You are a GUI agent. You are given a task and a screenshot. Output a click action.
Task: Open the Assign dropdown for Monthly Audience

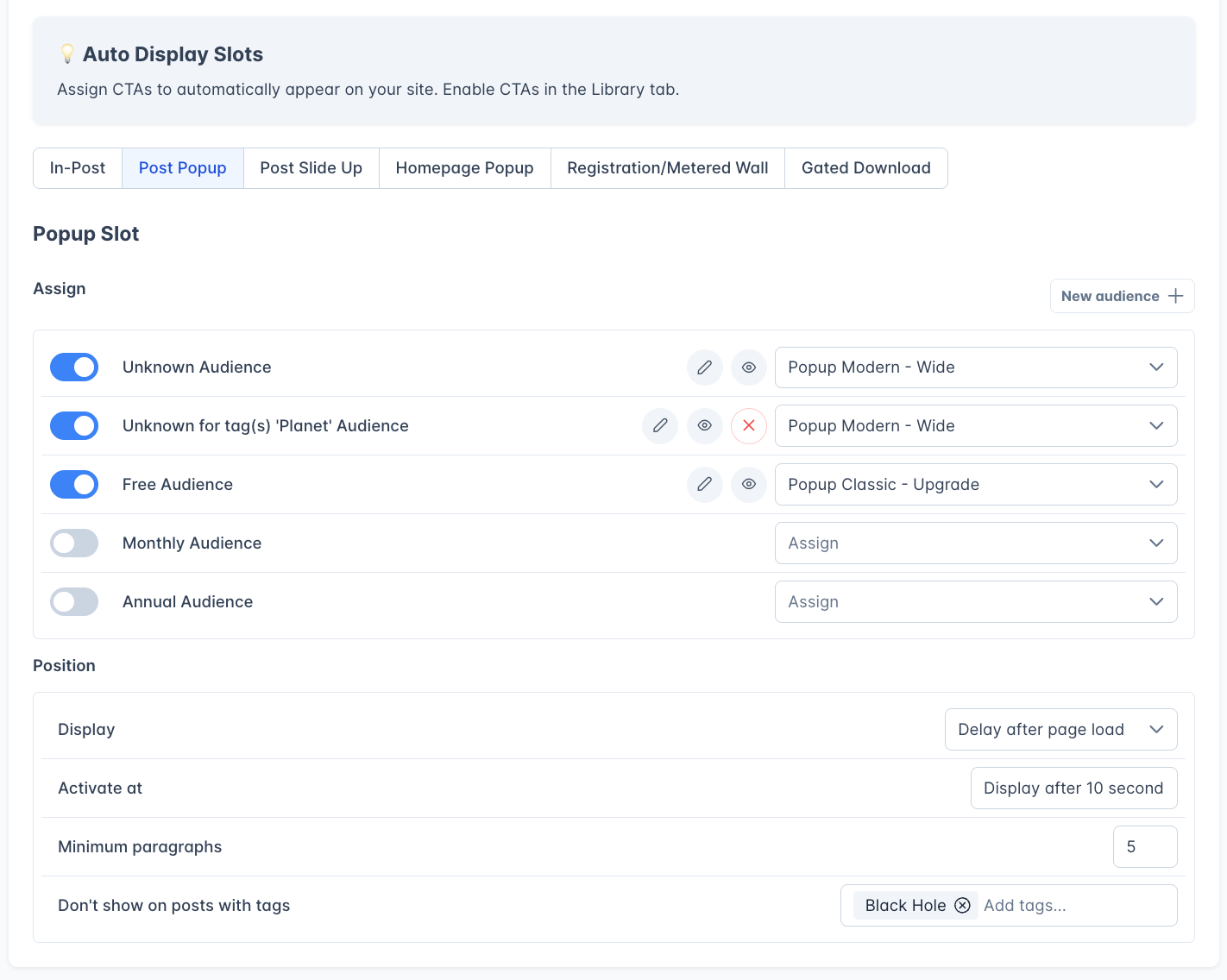point(976,543)
